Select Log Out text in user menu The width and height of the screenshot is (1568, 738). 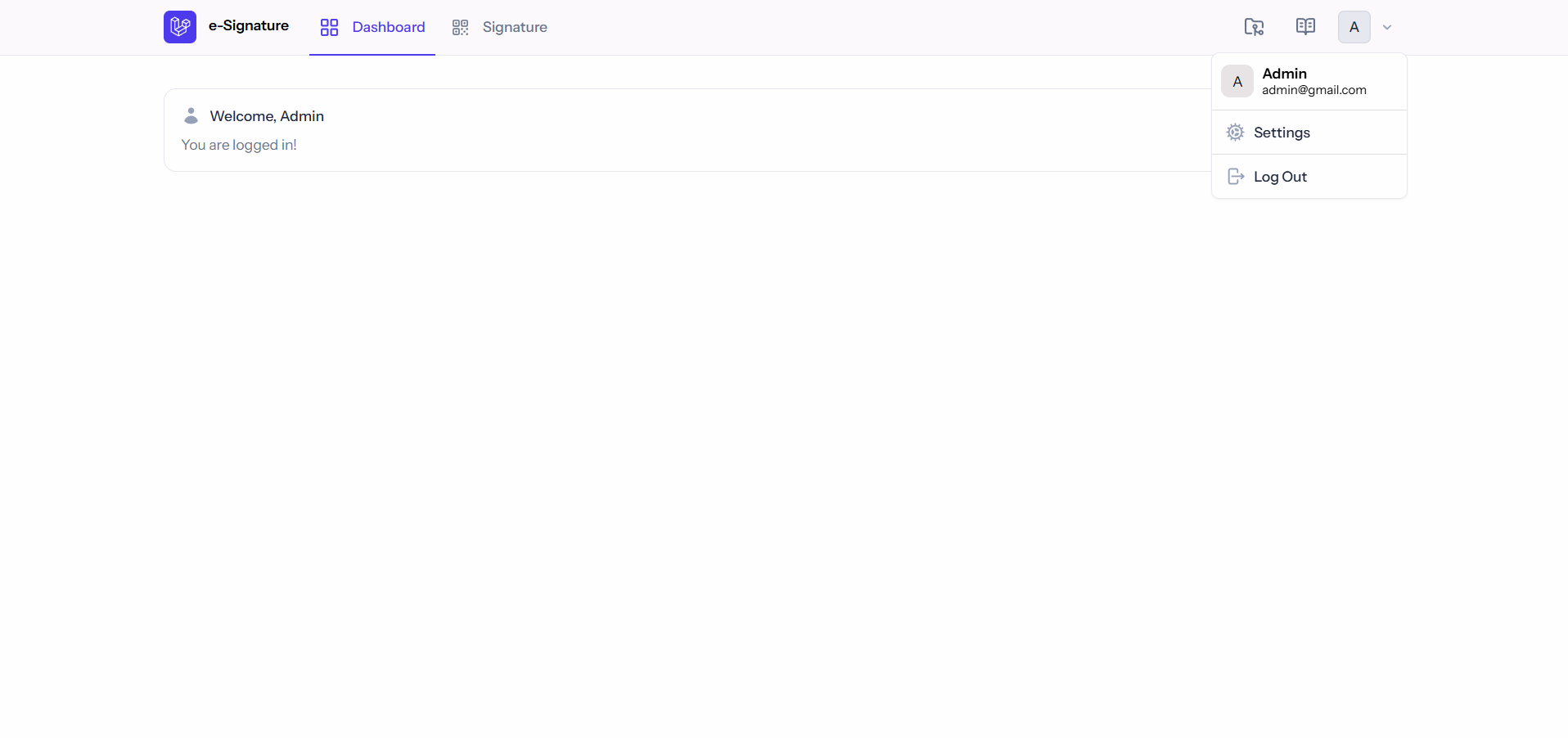tap(1280, 177)
